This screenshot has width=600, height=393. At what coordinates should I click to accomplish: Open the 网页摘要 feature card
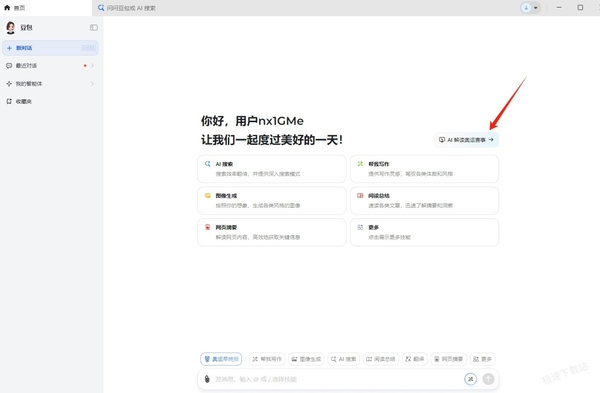click(272, 232)
